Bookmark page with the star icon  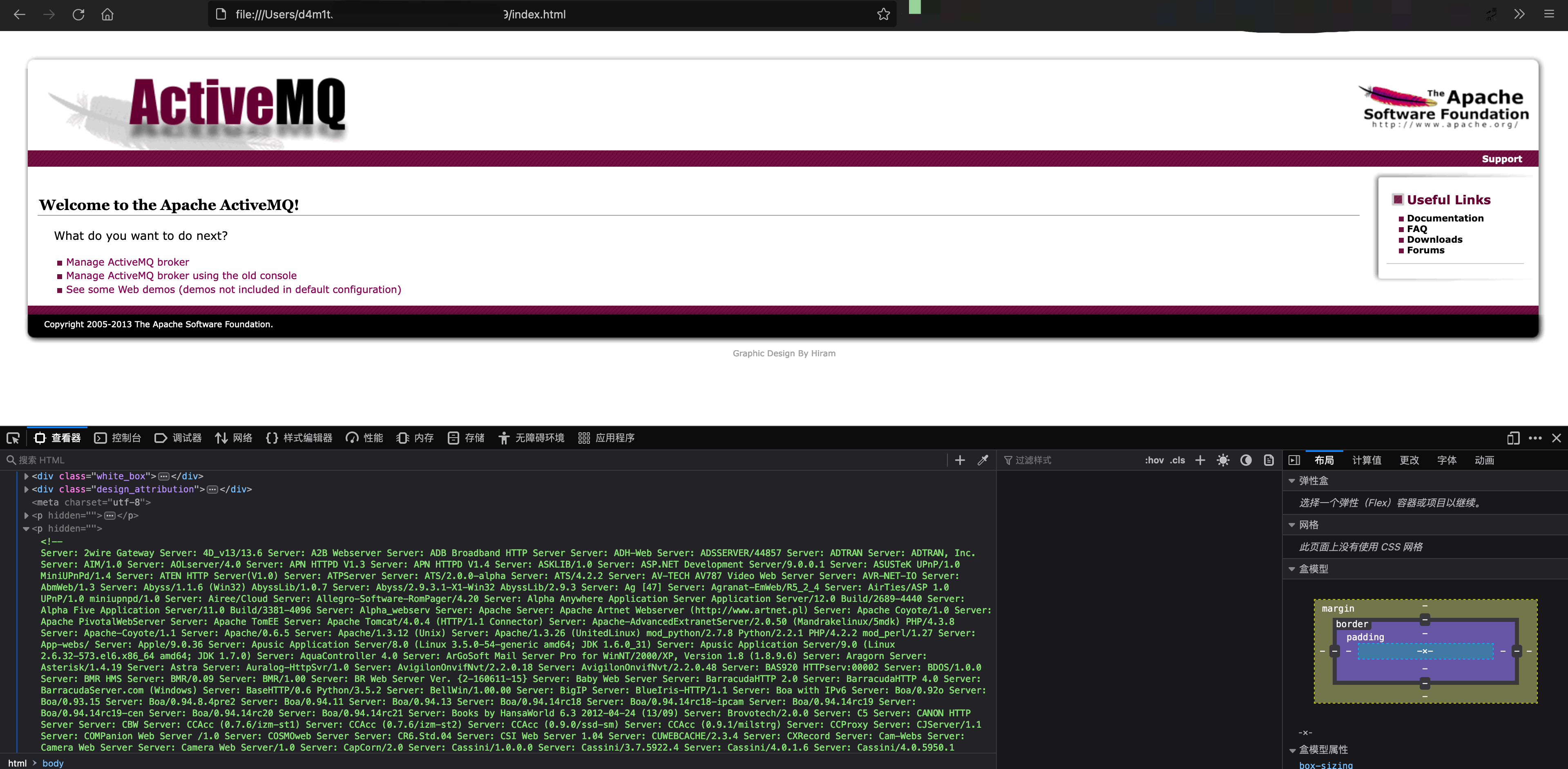point(883,14)
